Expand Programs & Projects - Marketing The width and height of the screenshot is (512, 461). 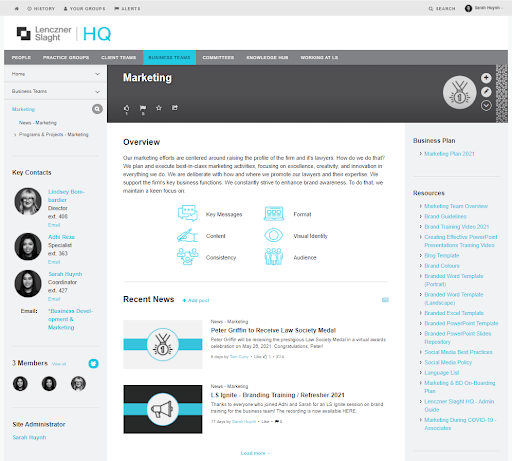point(15,135)
